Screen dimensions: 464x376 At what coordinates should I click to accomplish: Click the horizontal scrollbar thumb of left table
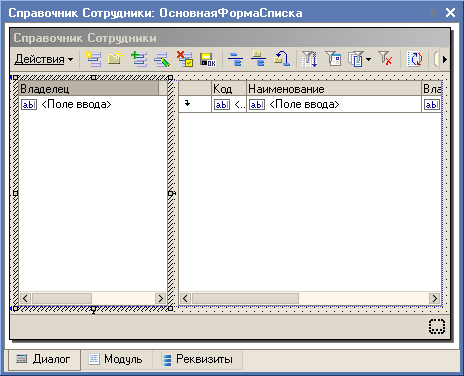point(62,298)
